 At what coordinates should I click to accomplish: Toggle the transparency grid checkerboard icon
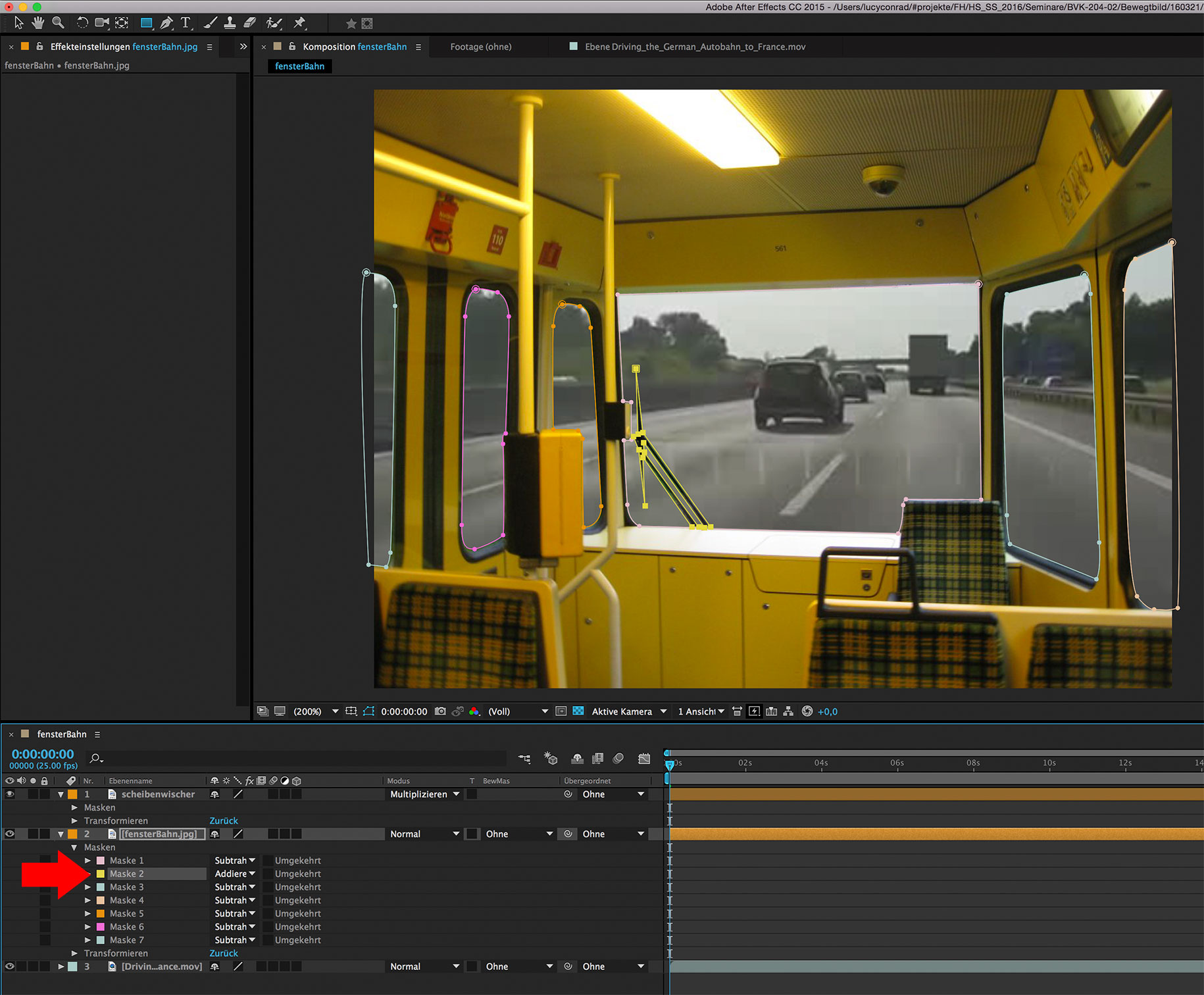point(578,711)
